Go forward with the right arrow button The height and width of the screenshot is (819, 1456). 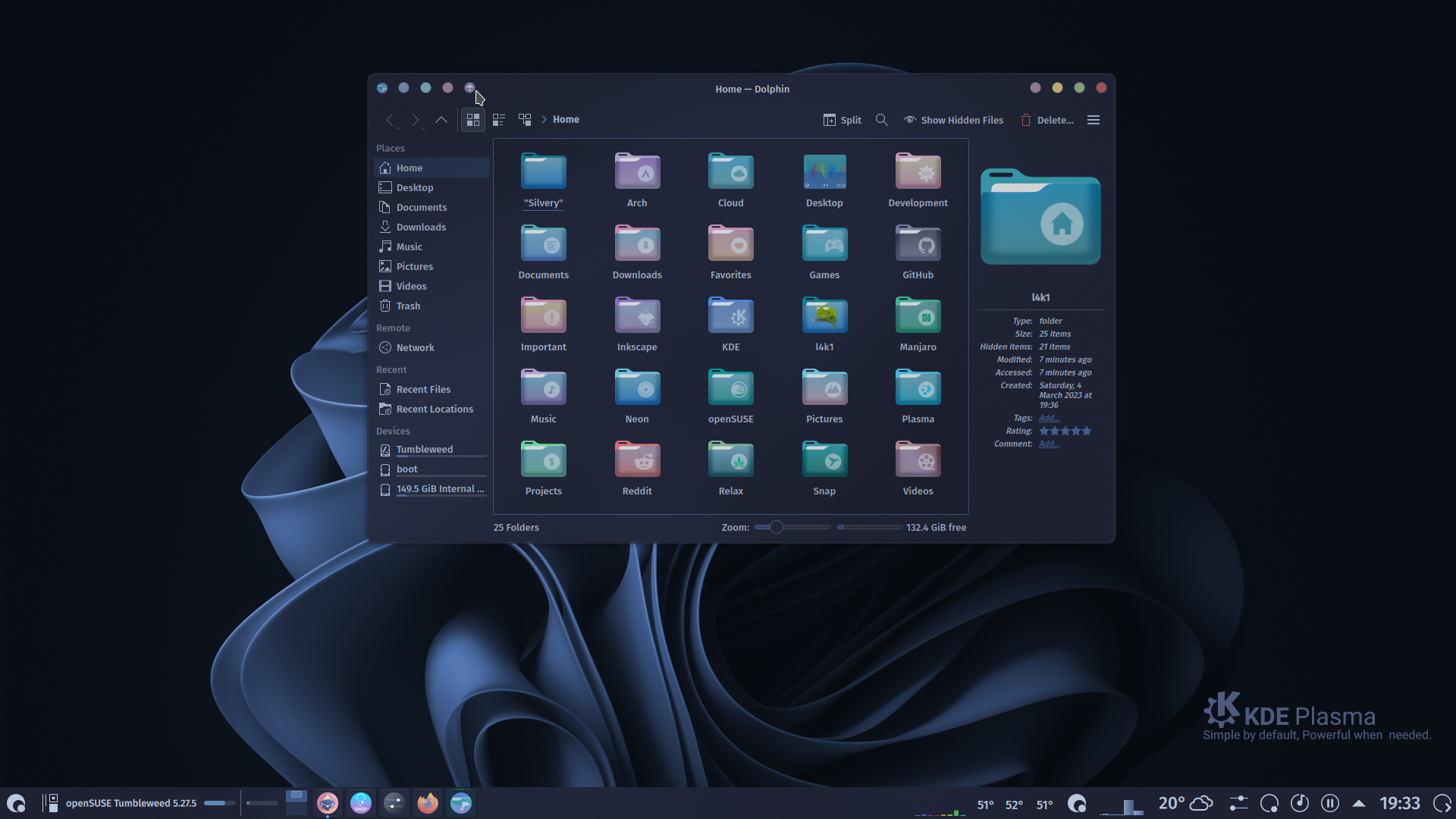pos(415,120)
